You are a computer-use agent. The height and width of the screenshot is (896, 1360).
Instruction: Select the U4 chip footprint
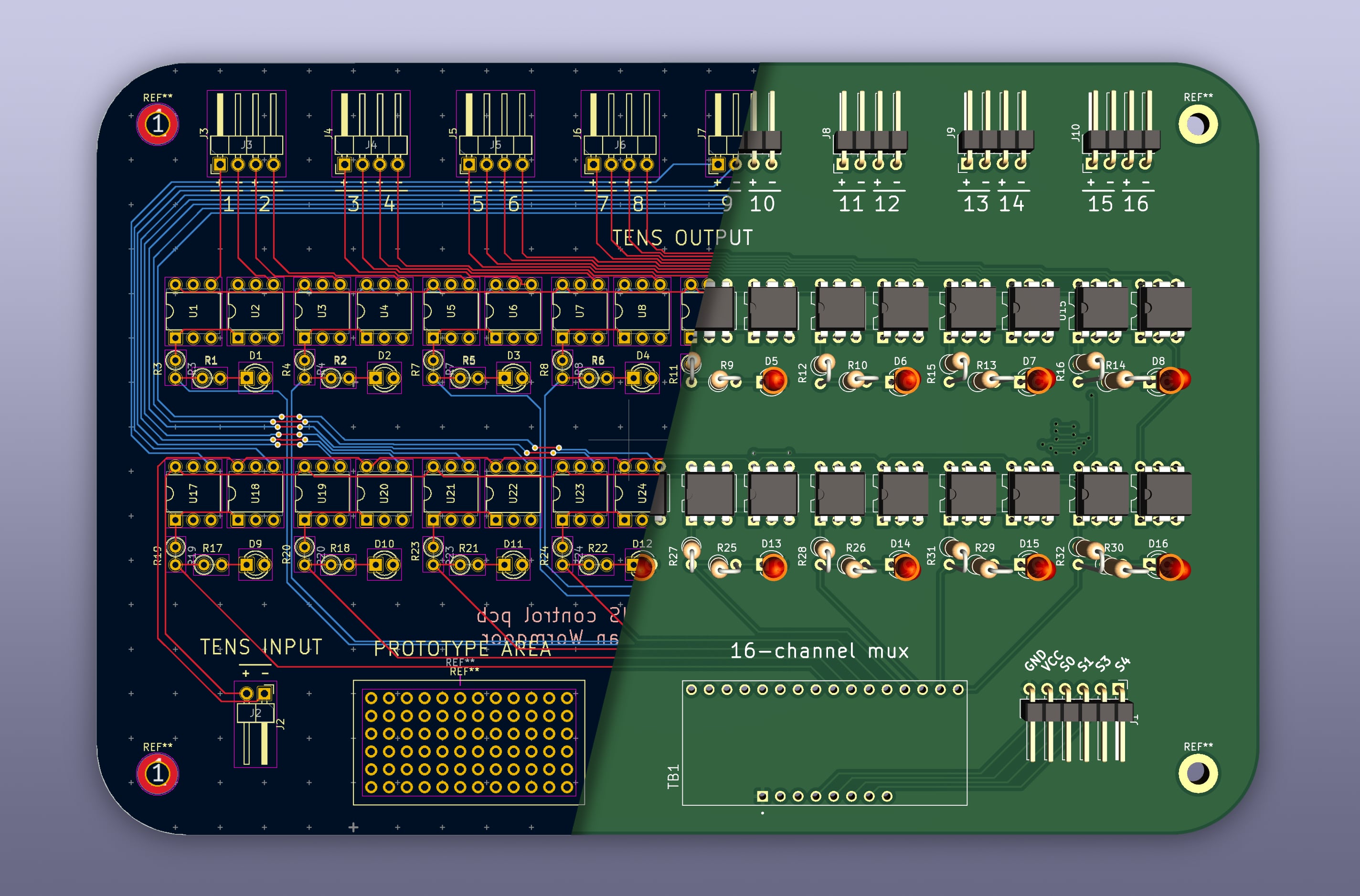(x=384, y=311)
